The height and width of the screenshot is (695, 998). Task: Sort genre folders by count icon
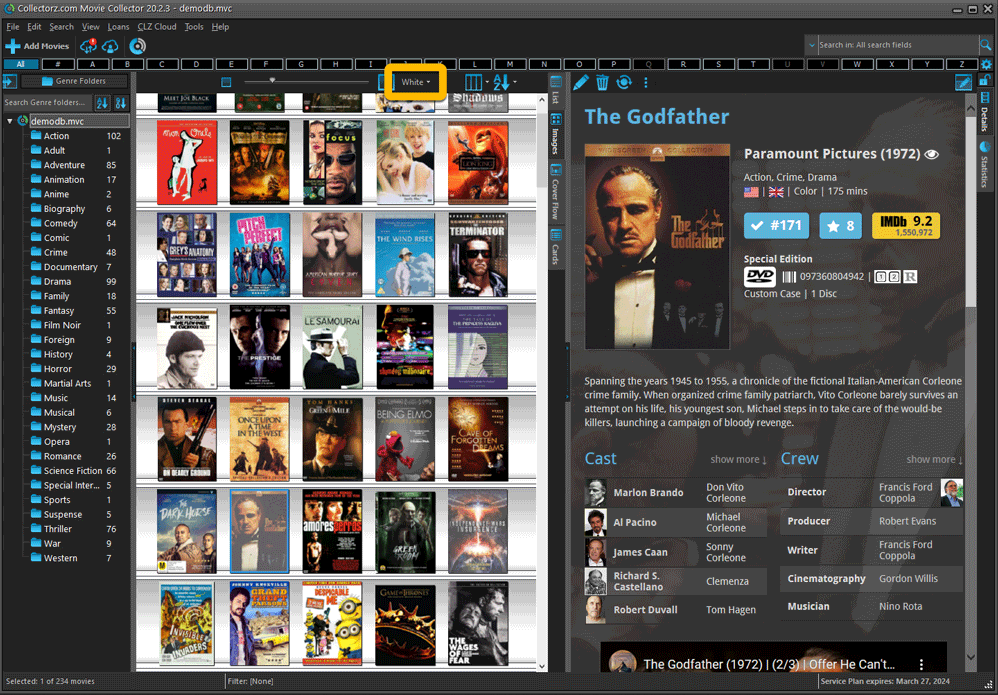[120, 102]
